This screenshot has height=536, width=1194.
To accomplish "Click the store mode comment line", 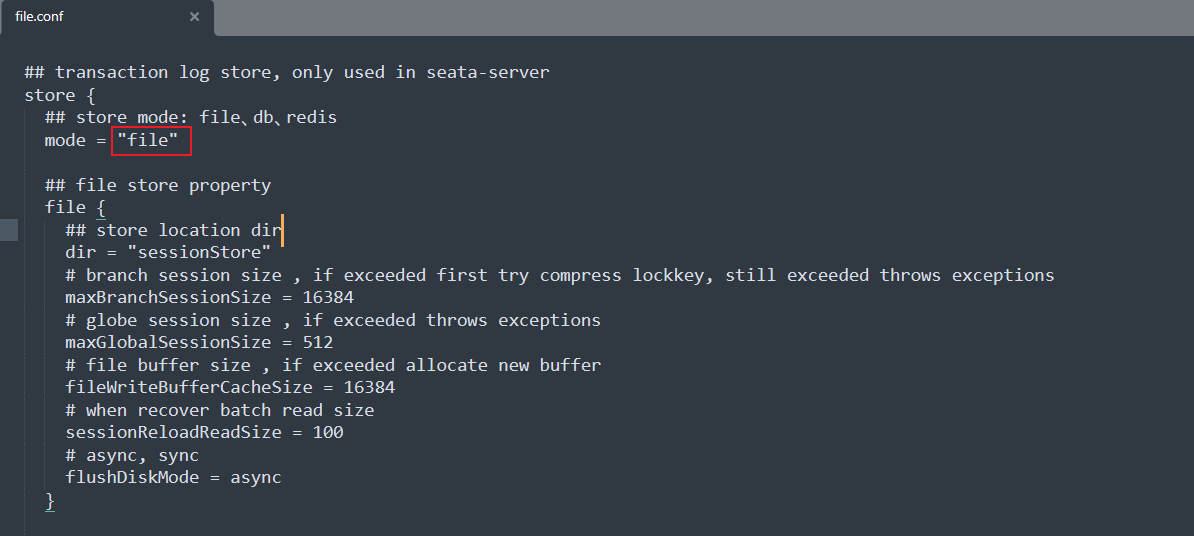I will tap(190, 118).
